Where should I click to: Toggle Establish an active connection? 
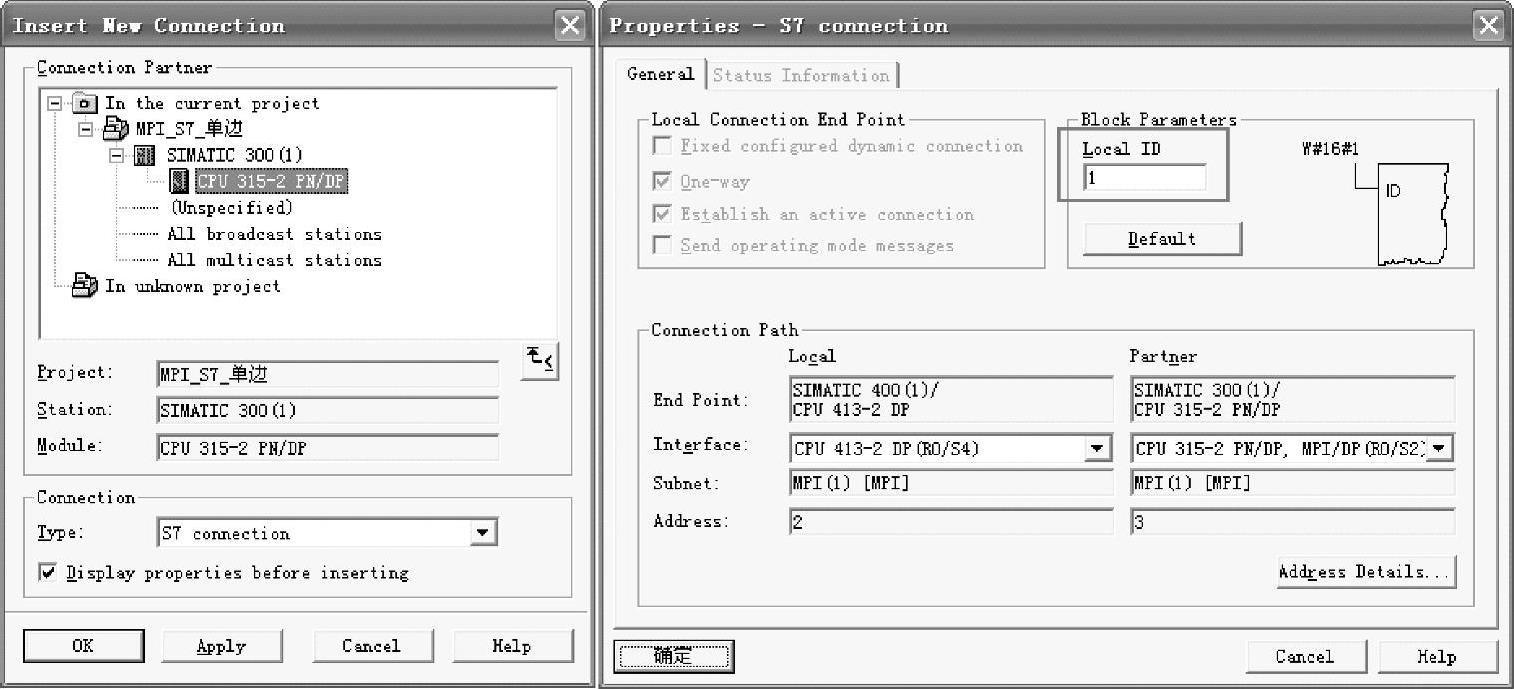[x=662, y=214]
